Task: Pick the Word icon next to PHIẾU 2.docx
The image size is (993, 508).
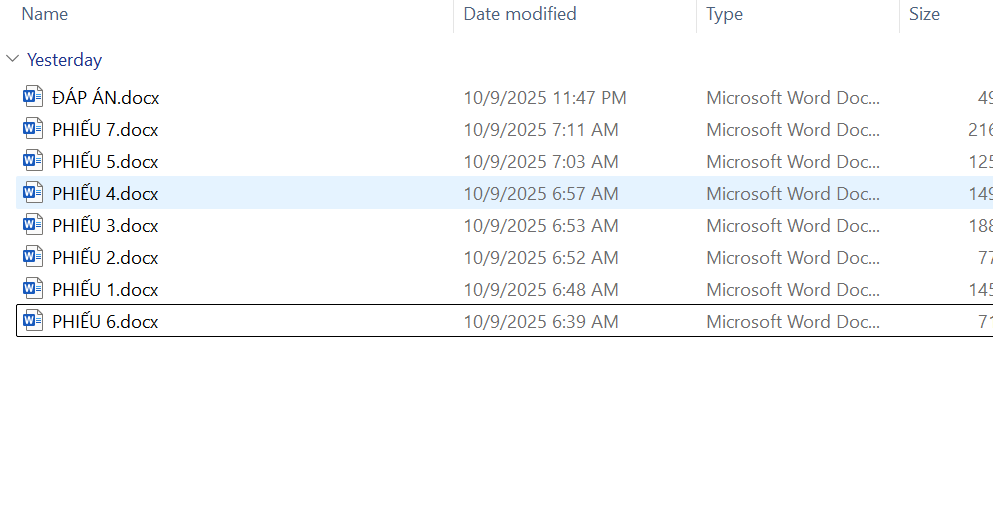Action: tap(33, 257)
